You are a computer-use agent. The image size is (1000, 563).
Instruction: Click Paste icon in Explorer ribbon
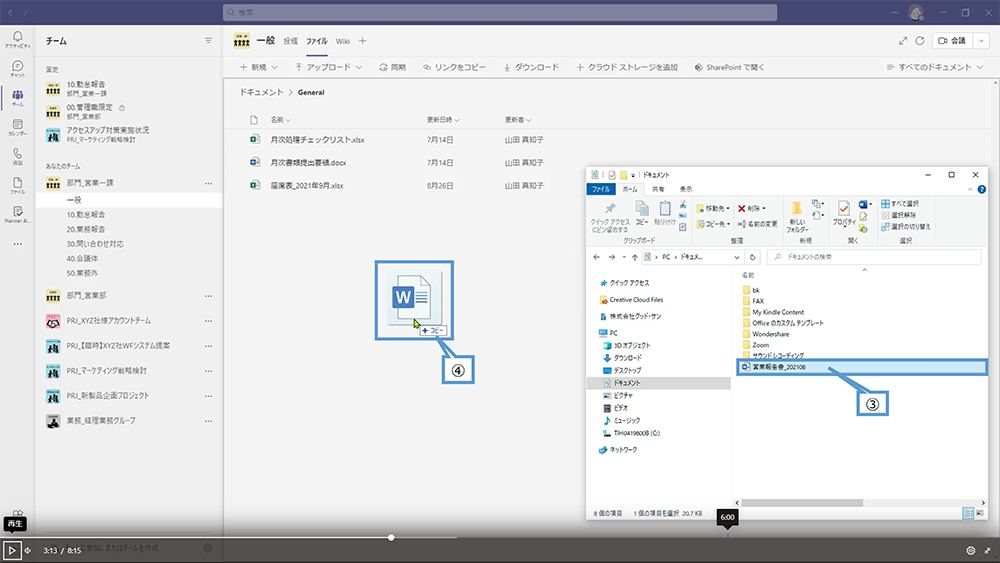pos(665,213)
